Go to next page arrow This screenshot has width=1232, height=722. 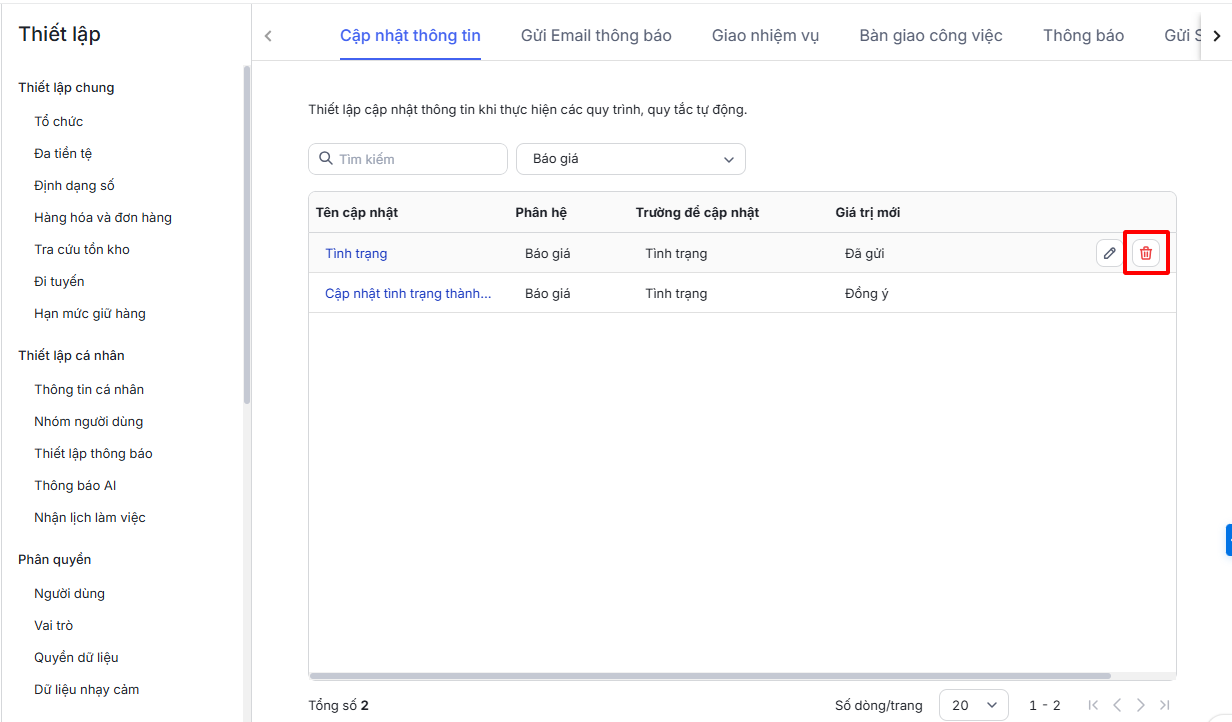pos(1141,705)
